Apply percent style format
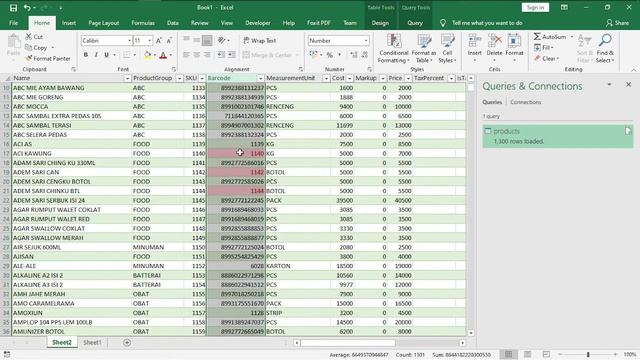 (330, 55)
